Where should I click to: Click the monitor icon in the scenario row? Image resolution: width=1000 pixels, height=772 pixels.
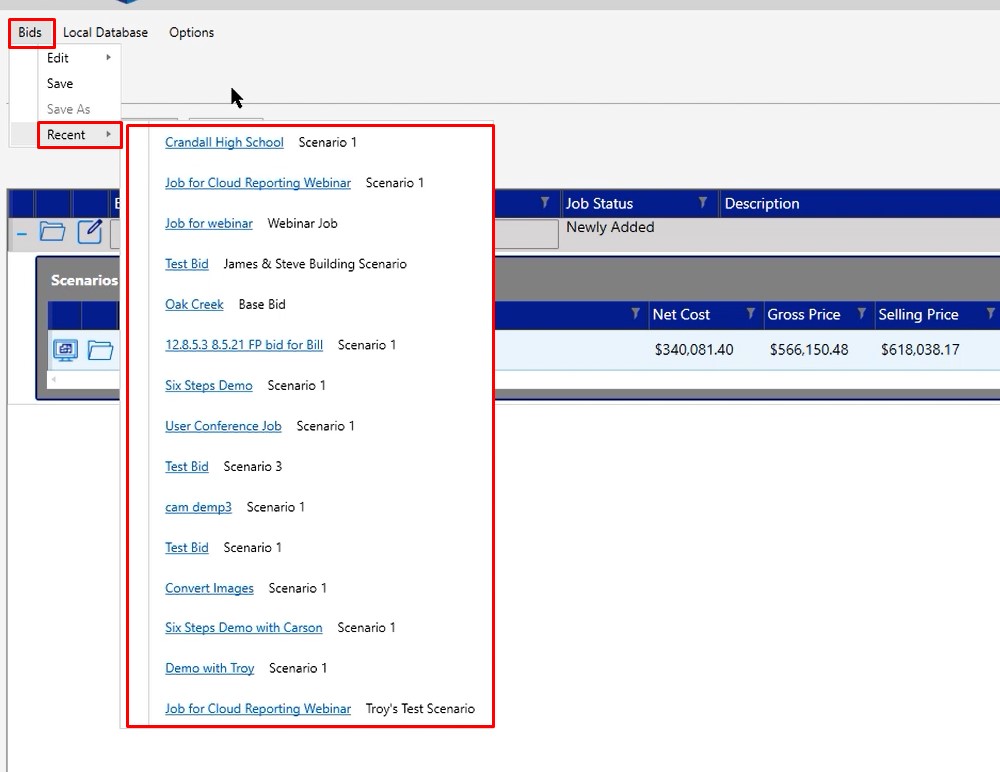click(x=66, y=350)
